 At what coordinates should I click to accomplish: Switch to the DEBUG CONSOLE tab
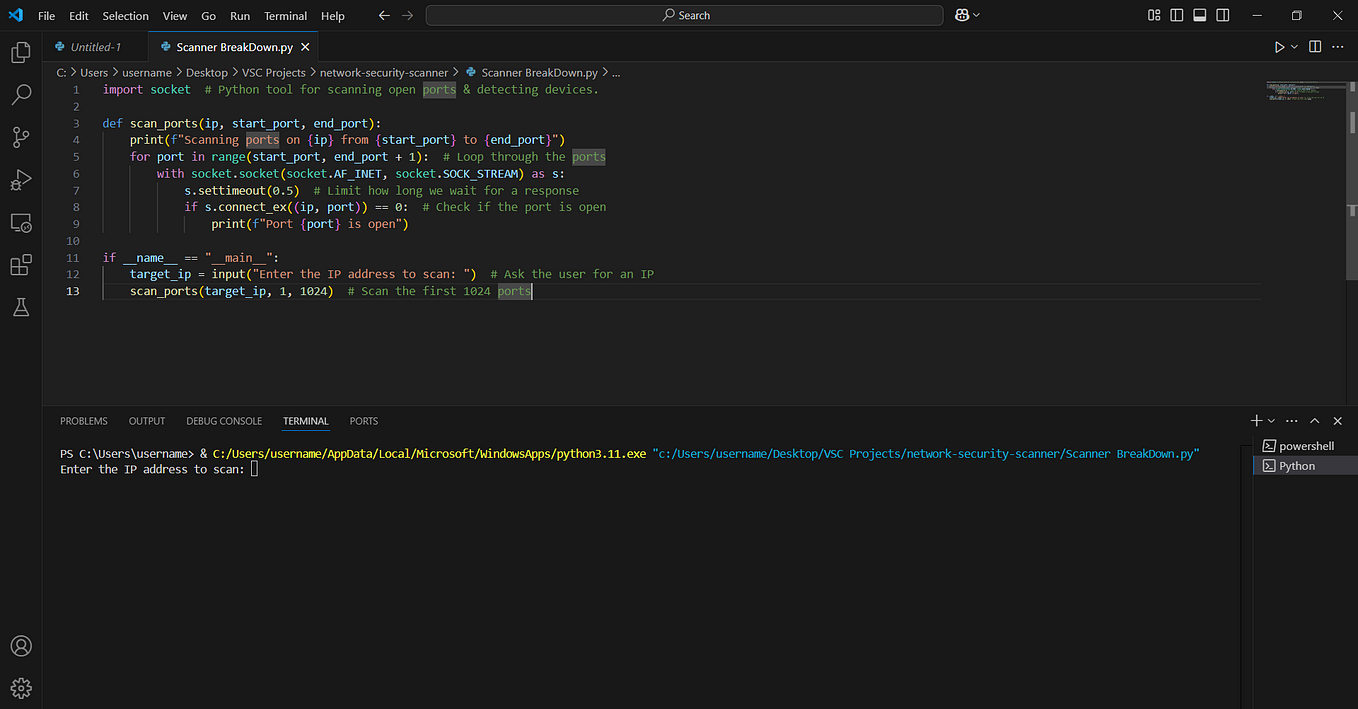point(224,421)
